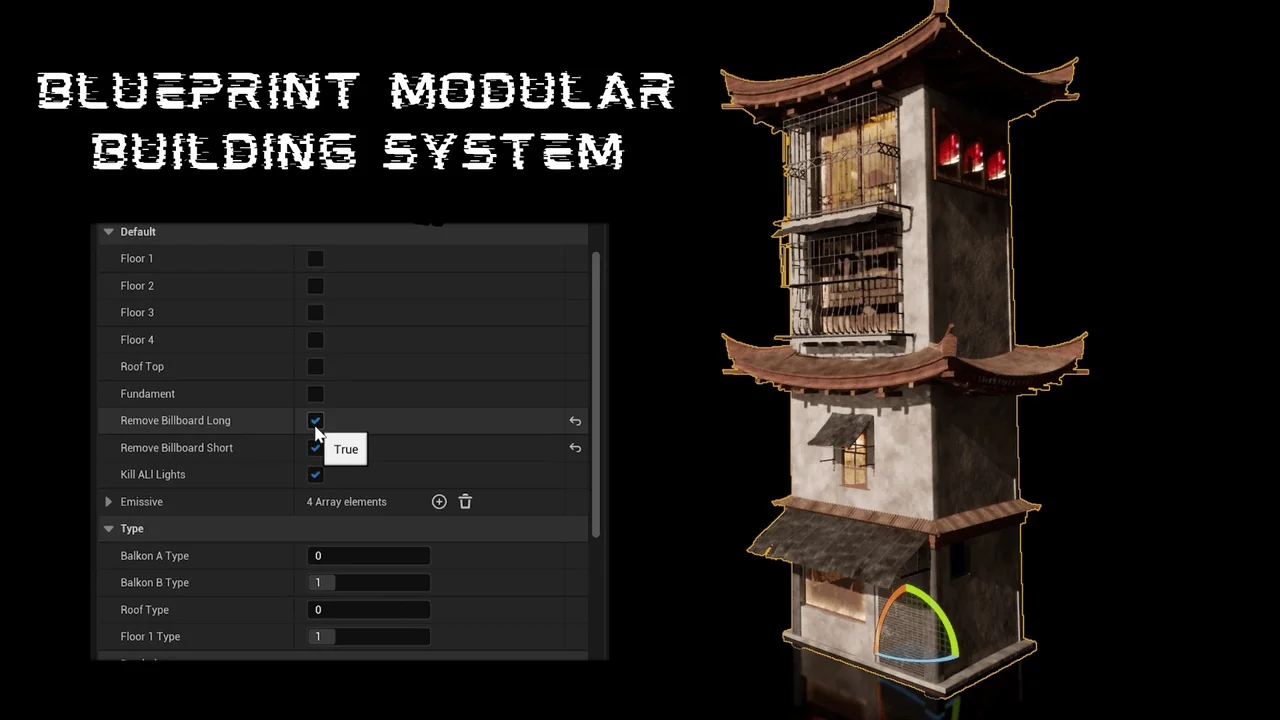
Task: Expand the Emissive array
Action: pos(109,502)
